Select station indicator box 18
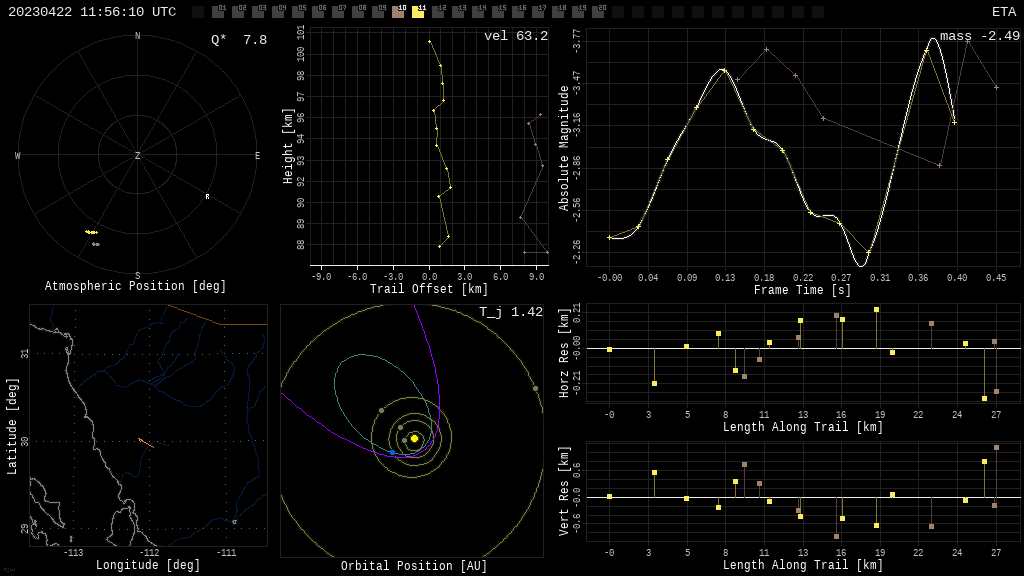The height and width of the screenshot is (576, 1024). coord(558,12)
